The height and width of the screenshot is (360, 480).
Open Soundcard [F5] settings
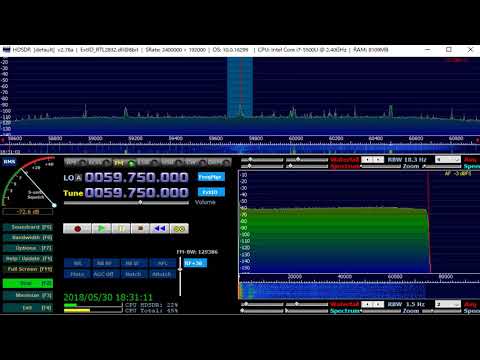[x=28, y=227]
